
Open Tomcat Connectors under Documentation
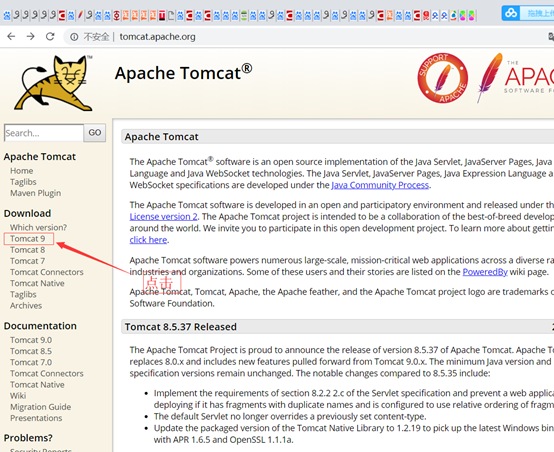(x=47, y=374)
